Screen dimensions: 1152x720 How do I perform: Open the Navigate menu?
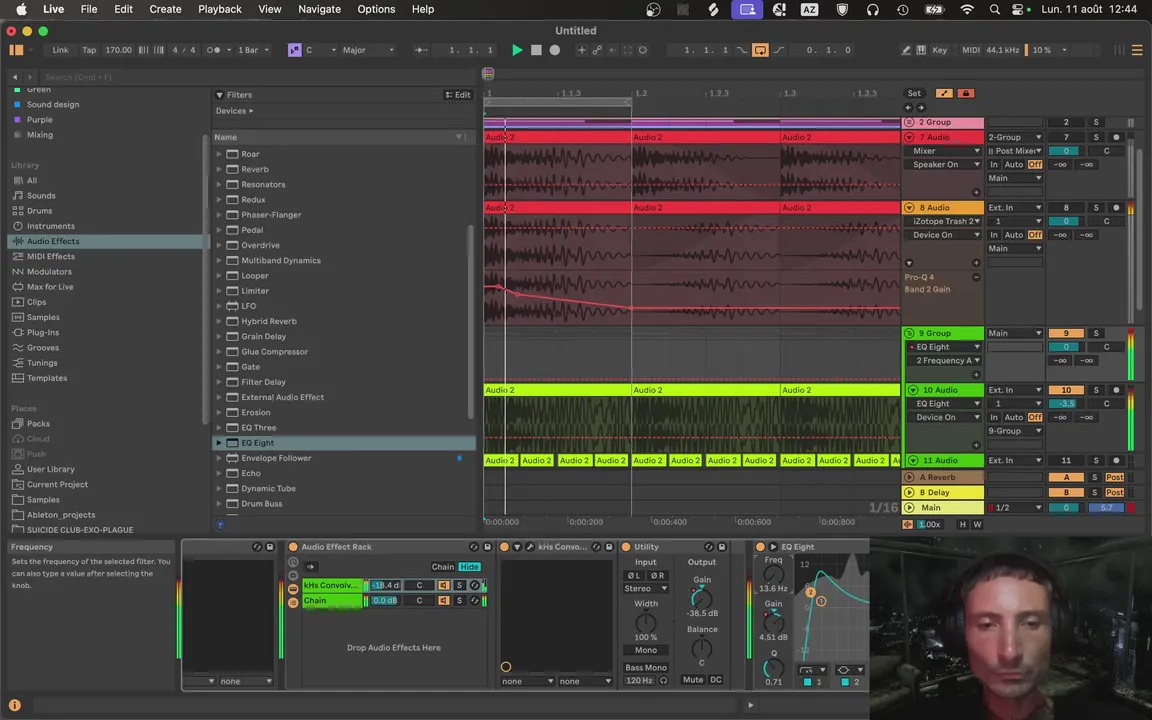pos(319,9)
